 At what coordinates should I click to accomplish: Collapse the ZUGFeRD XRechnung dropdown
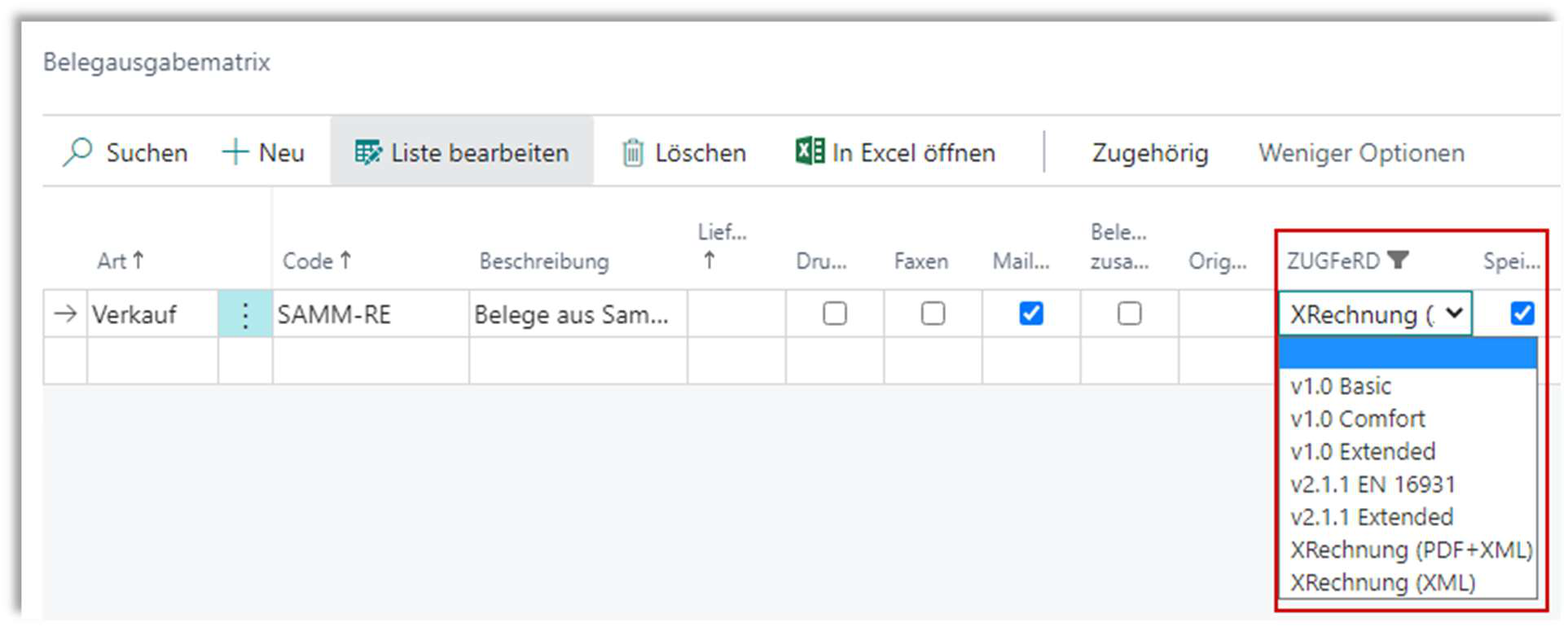coord(1454,313)
